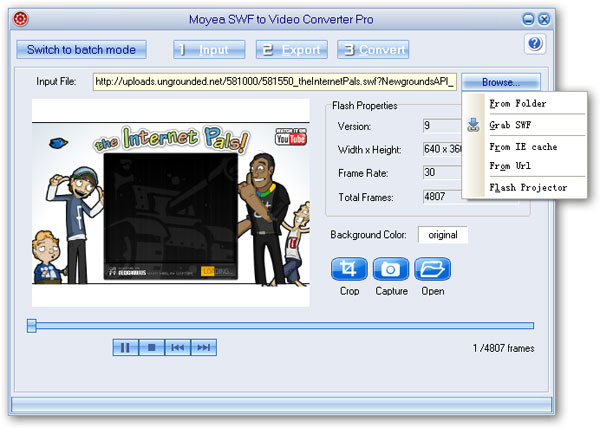Click the Open folder icon

point(432,269)
